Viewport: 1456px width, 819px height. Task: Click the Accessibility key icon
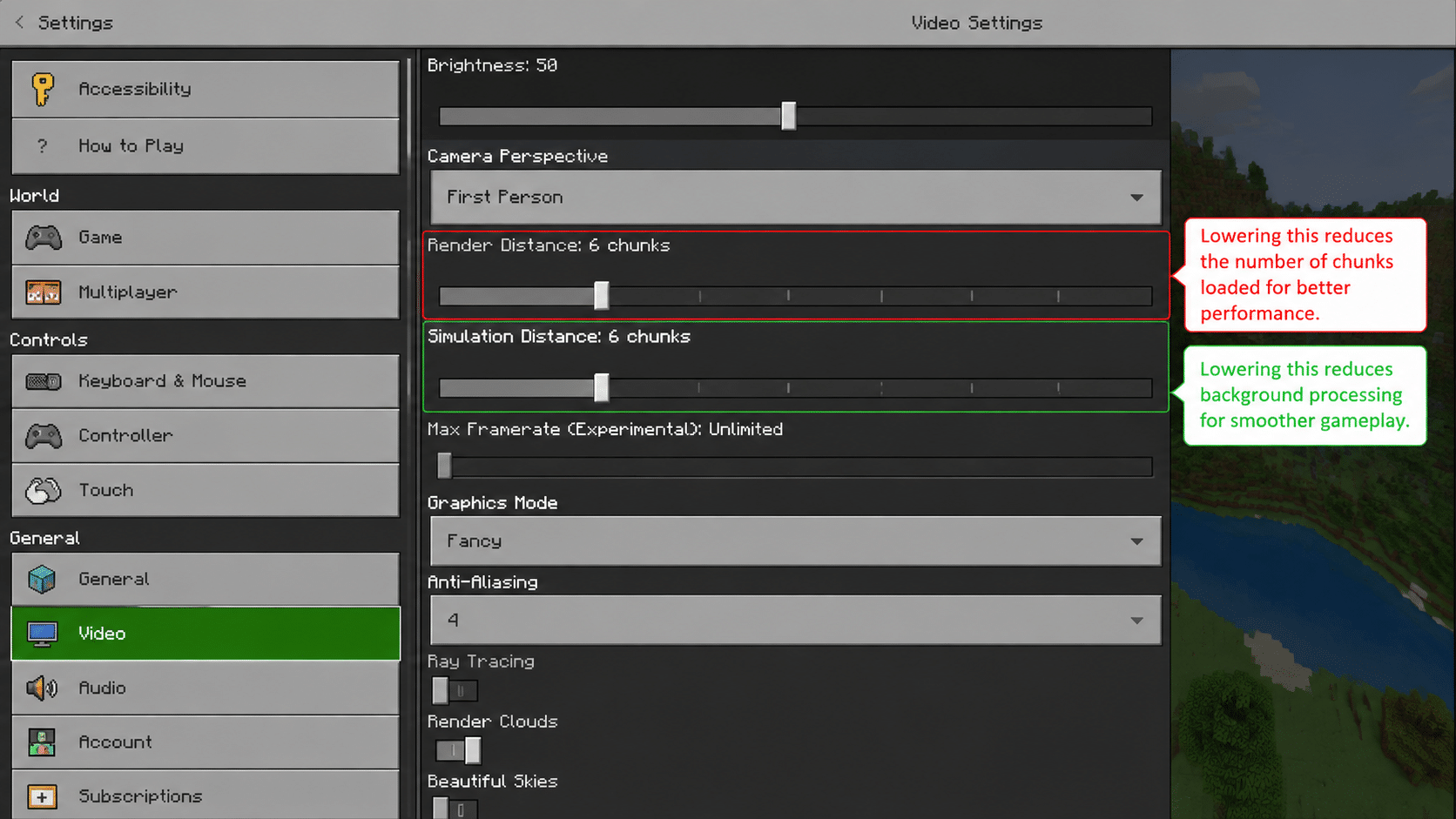coord(42,89)
